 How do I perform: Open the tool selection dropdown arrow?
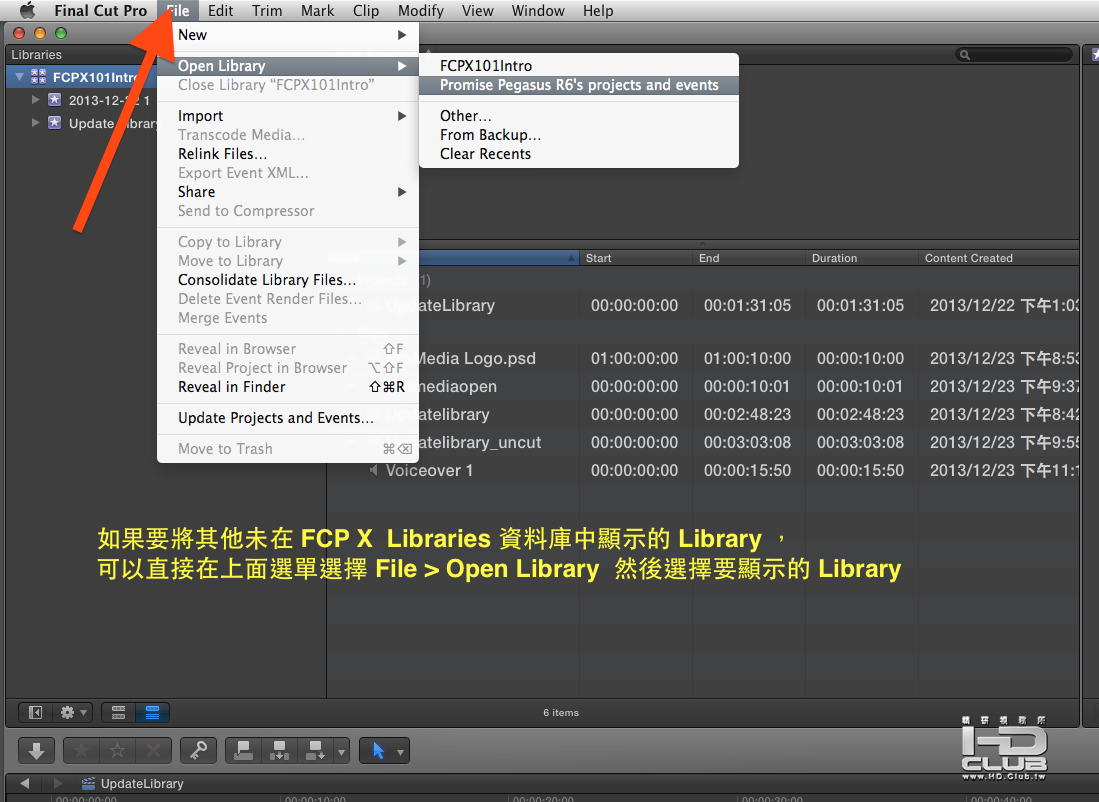pyautogui.click(x=400, y=752)
